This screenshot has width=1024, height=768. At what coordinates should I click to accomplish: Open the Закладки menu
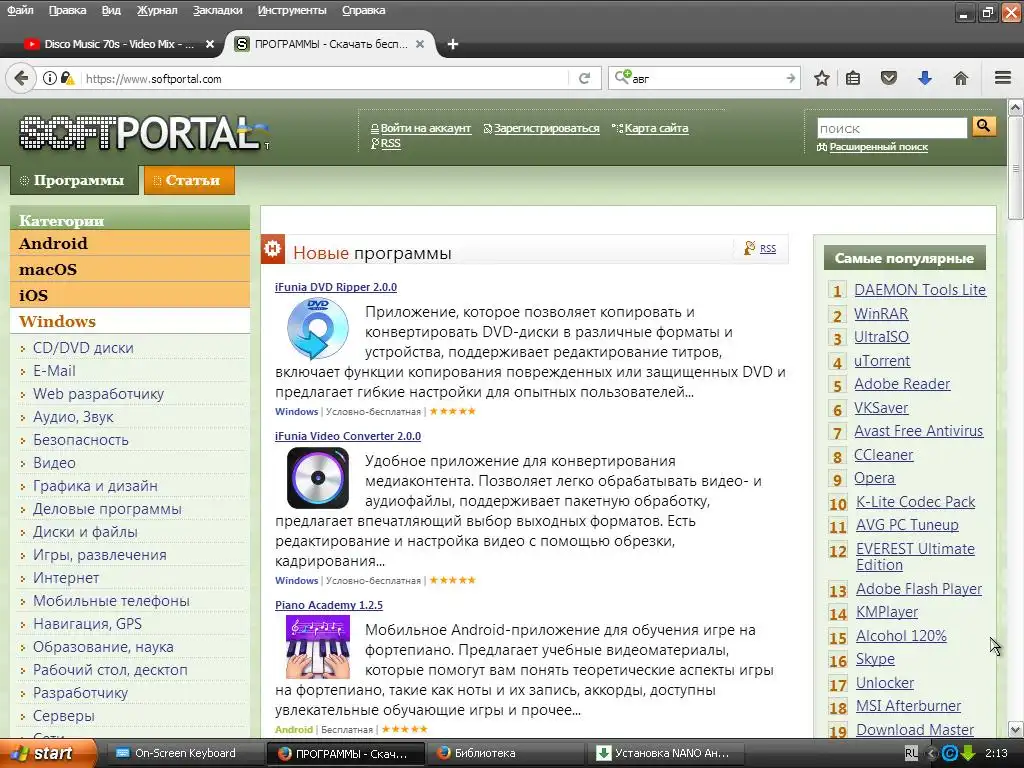(217, 10)
